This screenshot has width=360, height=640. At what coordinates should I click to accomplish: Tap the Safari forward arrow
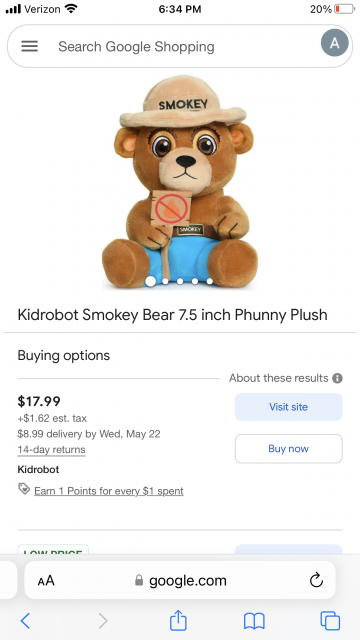(x=103, y=621)
